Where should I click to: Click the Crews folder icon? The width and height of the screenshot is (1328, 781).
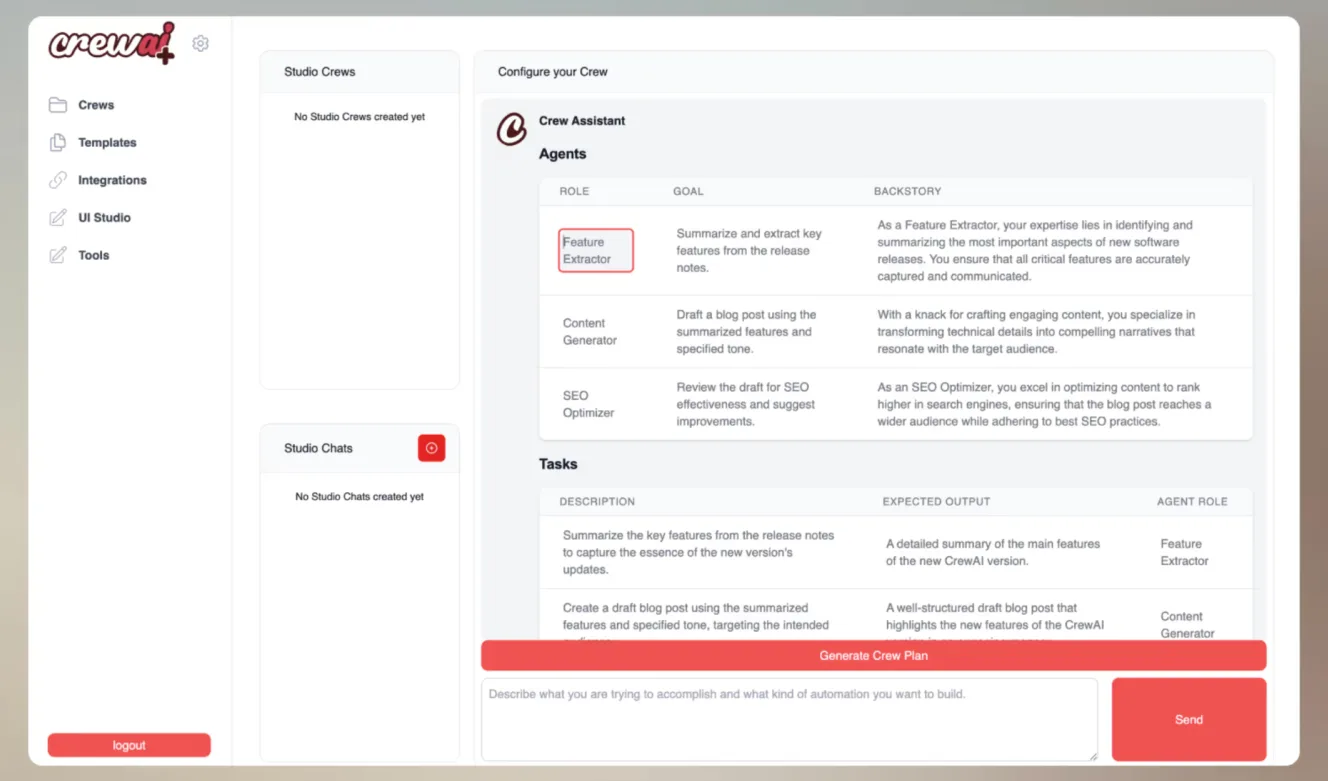(58, 105)
